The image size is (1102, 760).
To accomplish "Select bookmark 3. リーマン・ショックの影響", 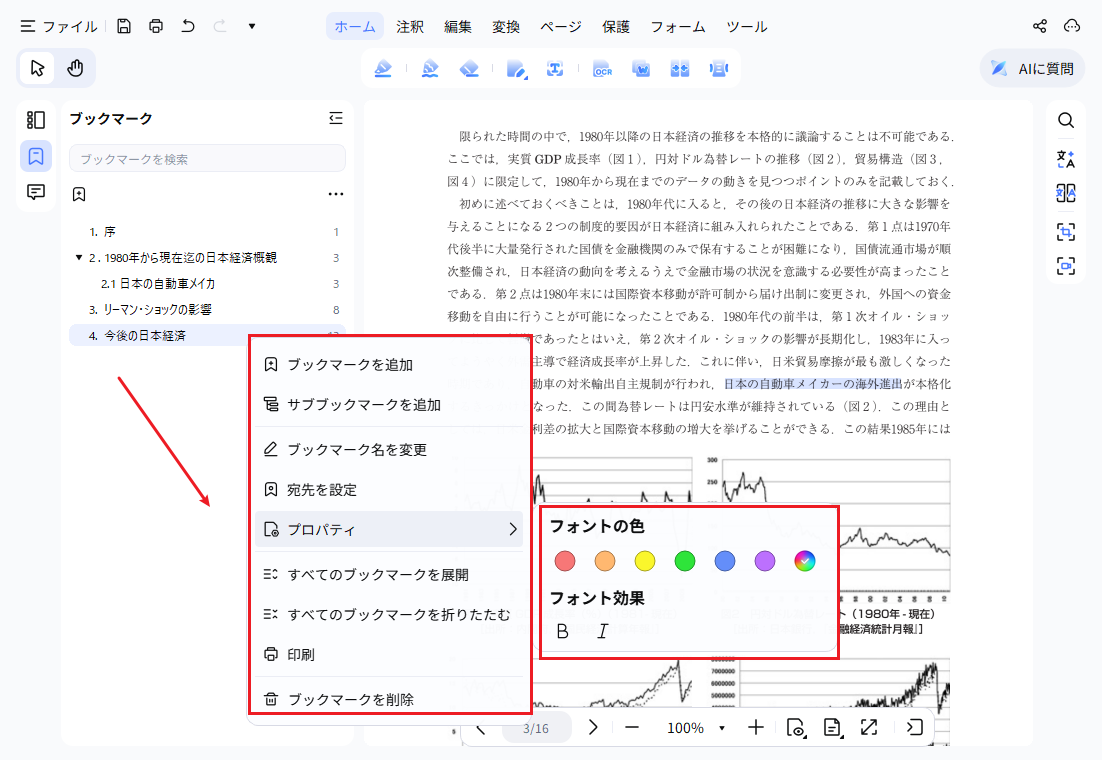I will coord(207,309).
